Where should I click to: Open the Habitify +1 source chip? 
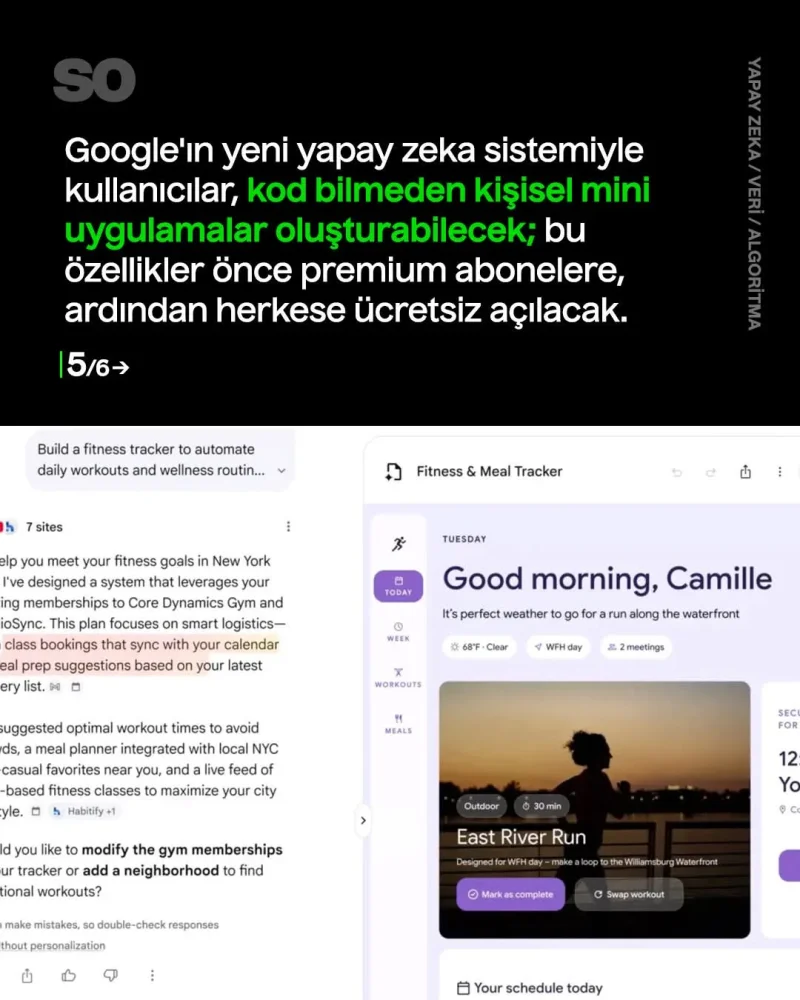click(84, 811)
